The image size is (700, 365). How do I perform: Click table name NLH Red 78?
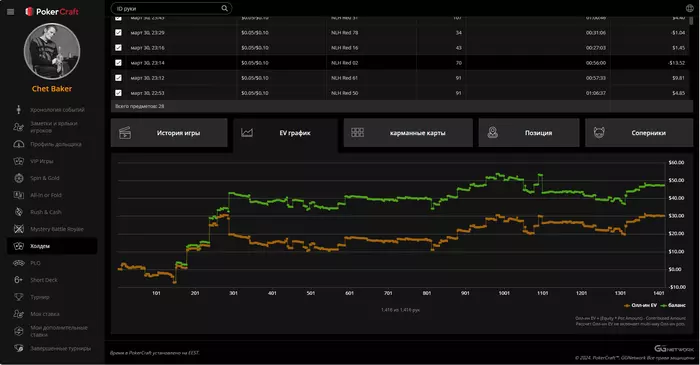(x=344, y=33)
